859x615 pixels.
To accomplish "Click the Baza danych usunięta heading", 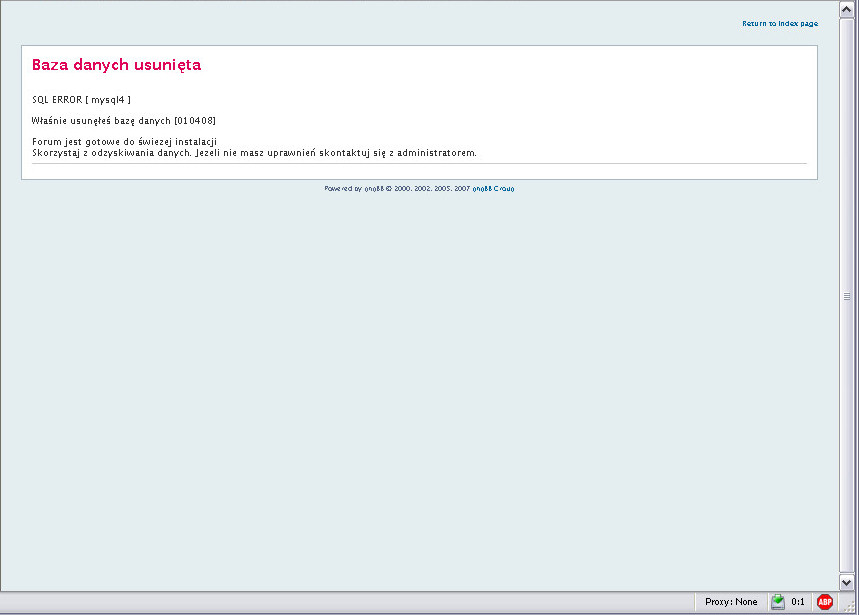I will tap(116, 65).
